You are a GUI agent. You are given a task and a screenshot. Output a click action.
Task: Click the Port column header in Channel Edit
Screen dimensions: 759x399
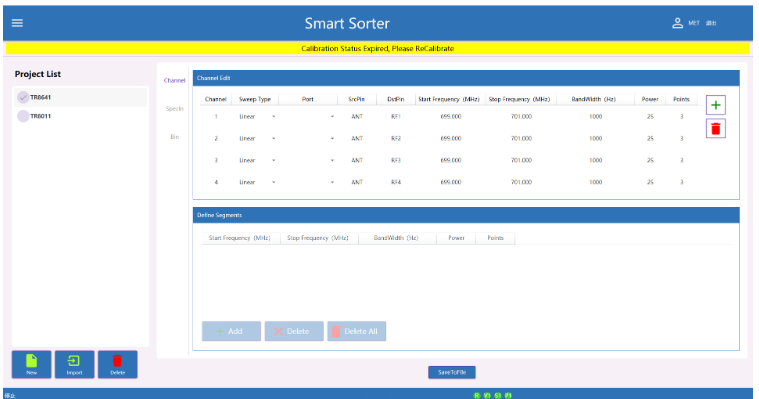point(307,99)
